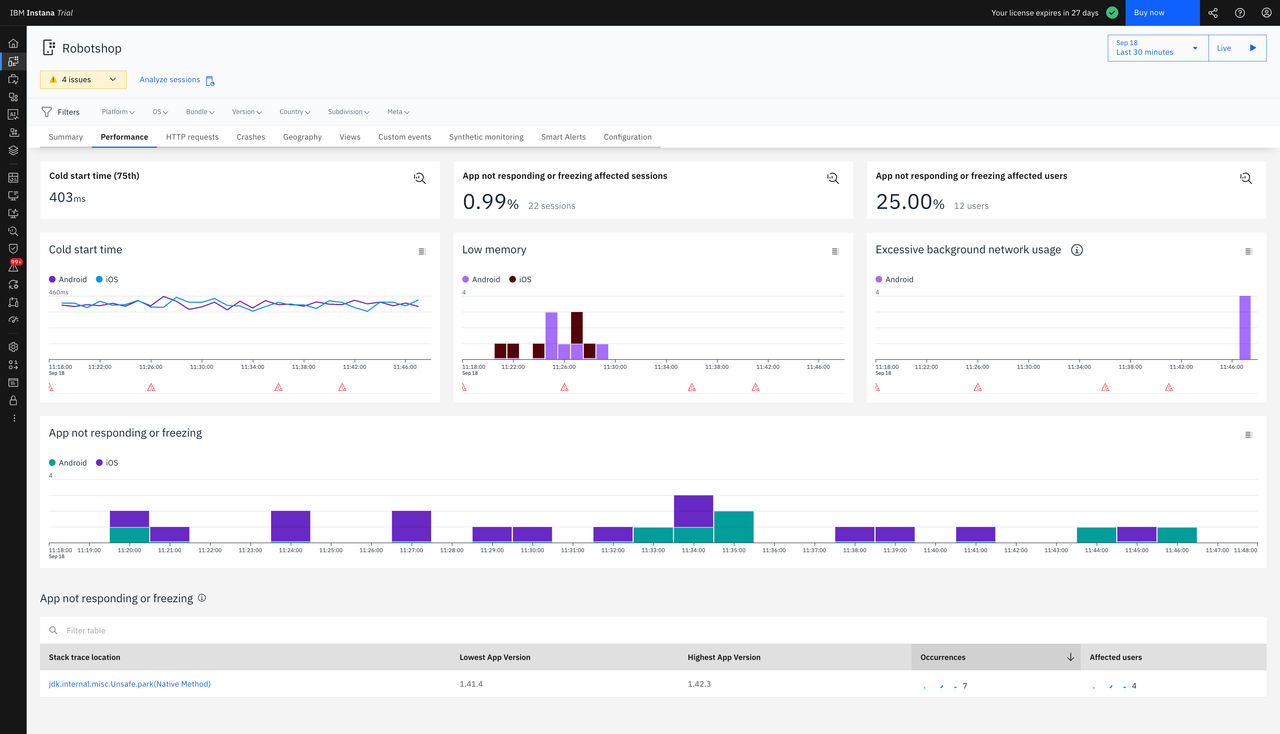Click the Buy now button
The width and height of the screenshot is (1280, 734).
click(x=1162, y=13)
